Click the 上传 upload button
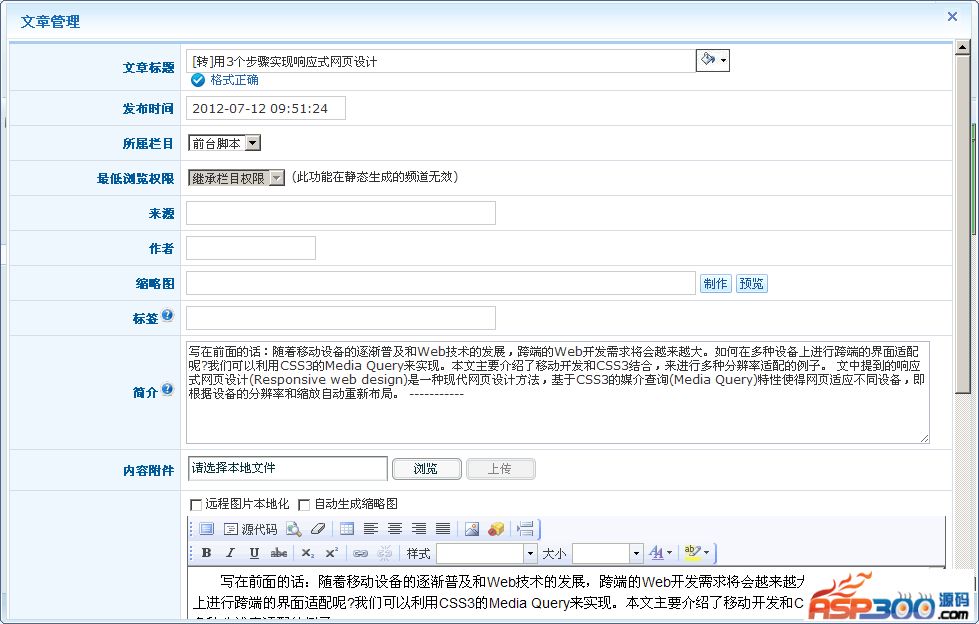 (x=500, y=468)
